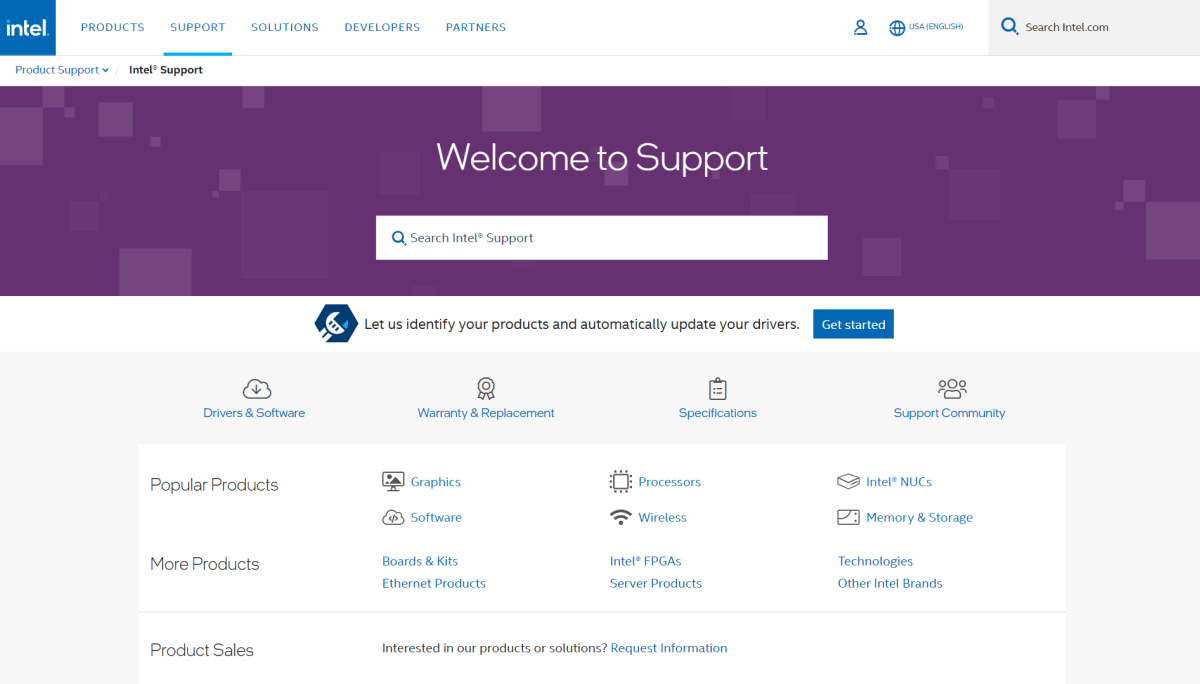Image resolution: width=1200 pixels, height=684 pixels.
Task: Open the Ethernet Products link
Action: tap(434, 584)
